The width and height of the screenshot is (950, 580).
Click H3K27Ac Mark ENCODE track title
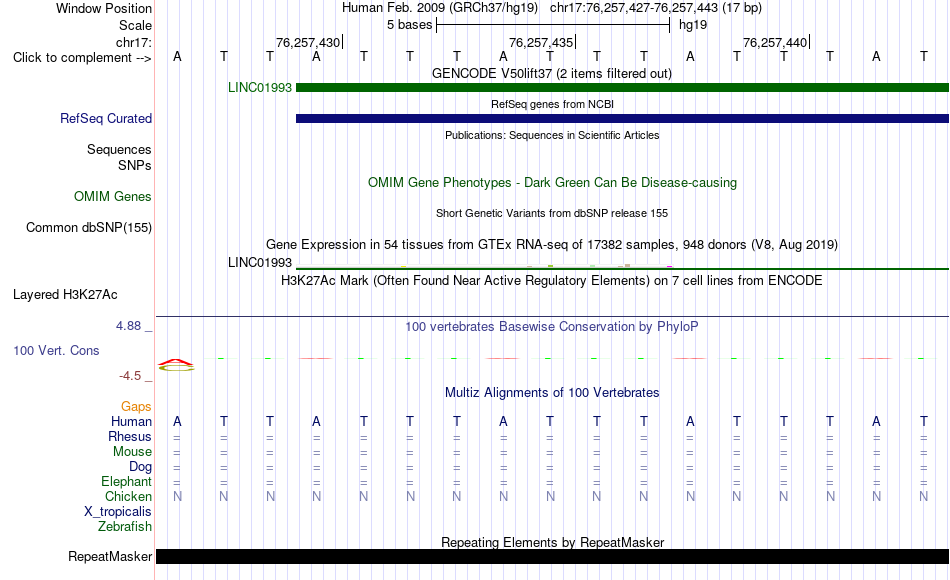(552, 281)
